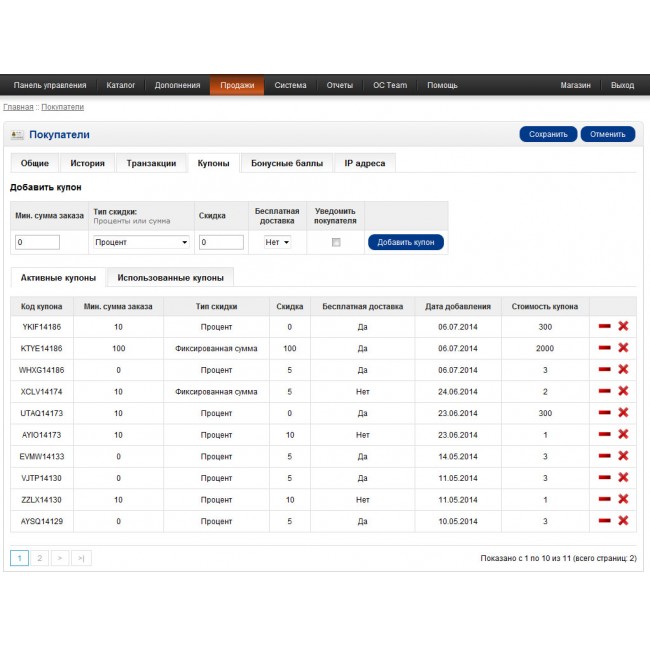
Task: Click red minus icon for coupon UTAQ14173
Action: pos(604,413)
